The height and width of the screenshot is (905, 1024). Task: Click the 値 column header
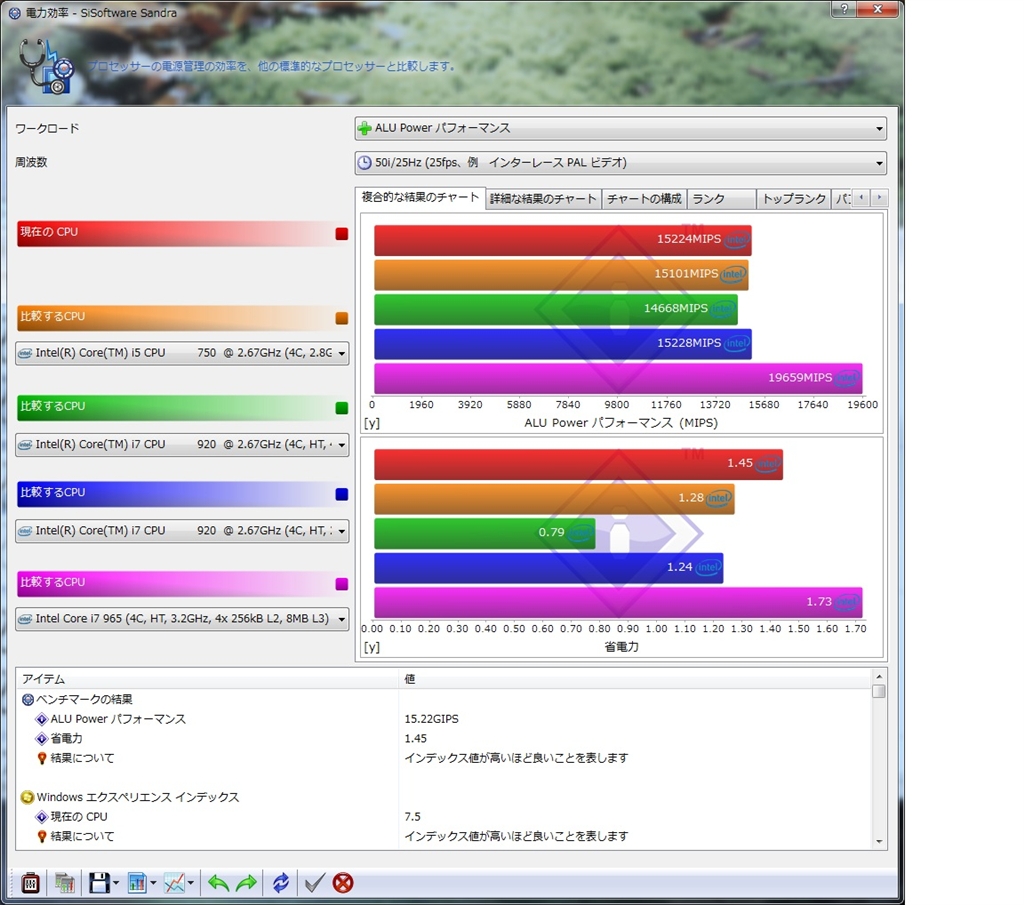[x=635, y=679]
